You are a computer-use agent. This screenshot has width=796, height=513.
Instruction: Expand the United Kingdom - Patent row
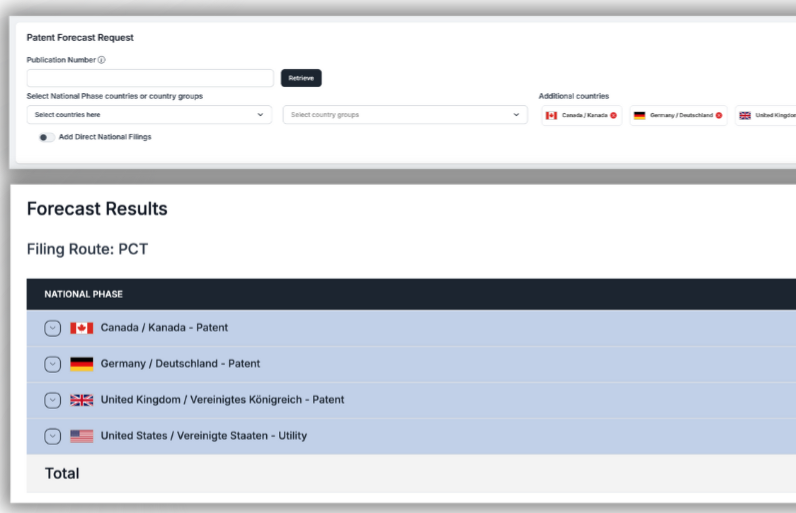tap(53, 400)
